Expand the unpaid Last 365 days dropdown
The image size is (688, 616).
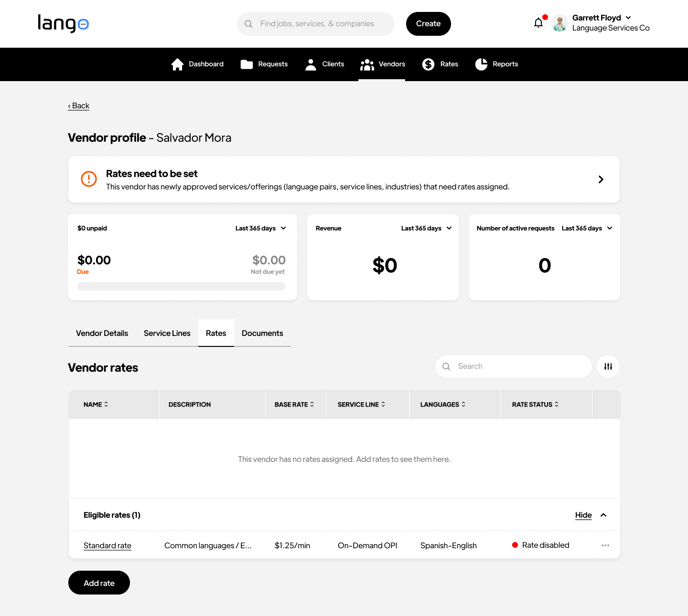(261, 229)
